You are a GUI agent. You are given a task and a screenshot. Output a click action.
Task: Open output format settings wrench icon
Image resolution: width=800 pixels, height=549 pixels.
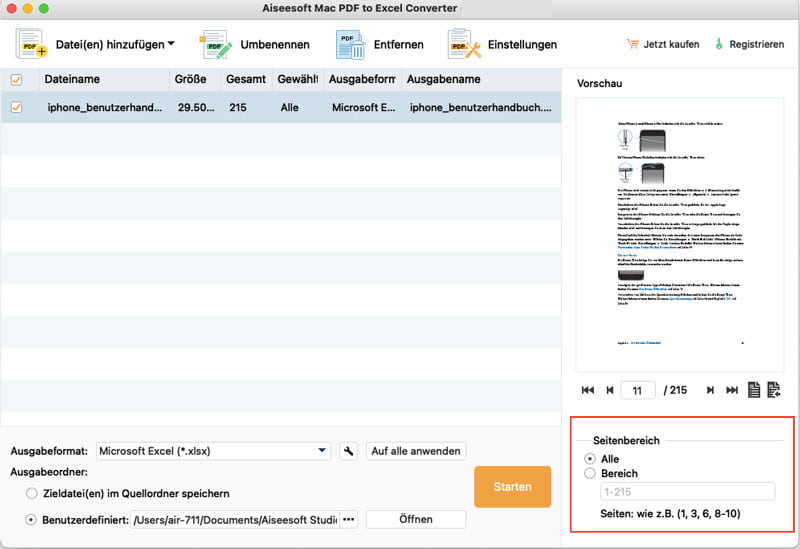[348, 450]
